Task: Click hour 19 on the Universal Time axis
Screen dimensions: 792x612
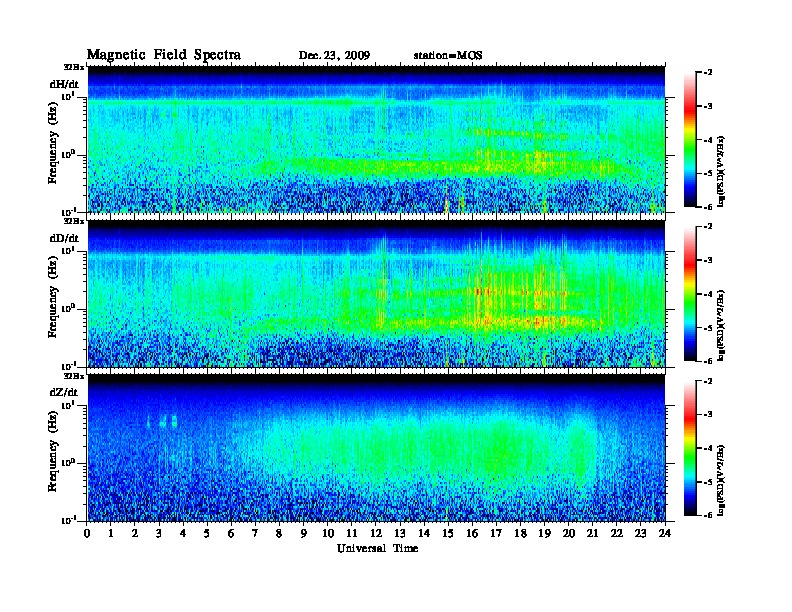Action: (544, 533)
